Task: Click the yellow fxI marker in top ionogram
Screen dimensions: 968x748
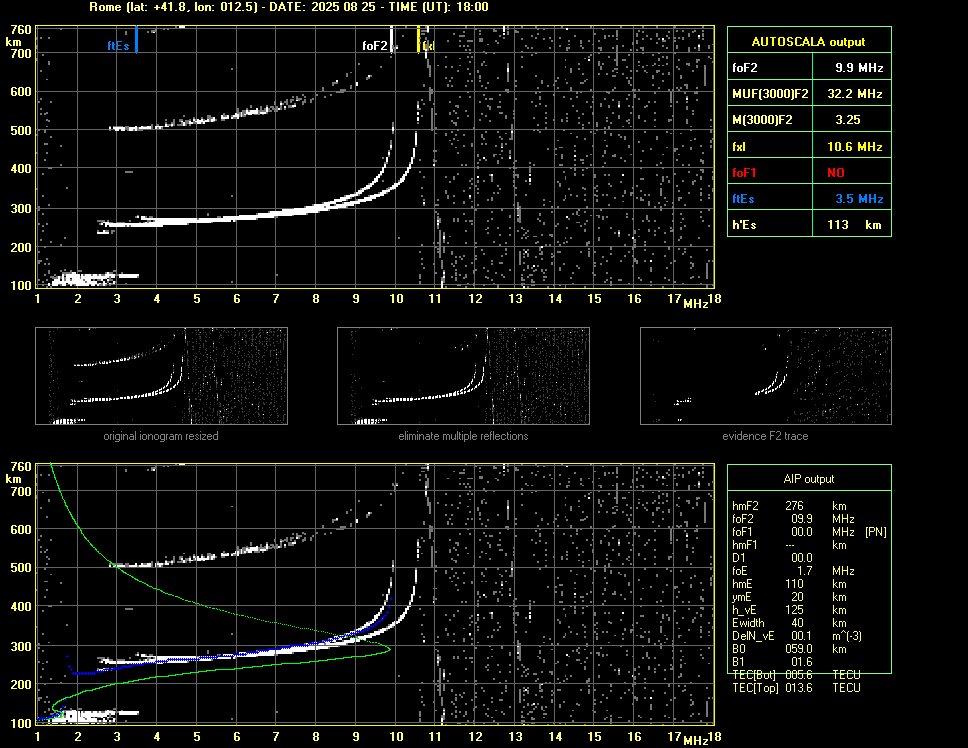Action: (x=419, y=39)
